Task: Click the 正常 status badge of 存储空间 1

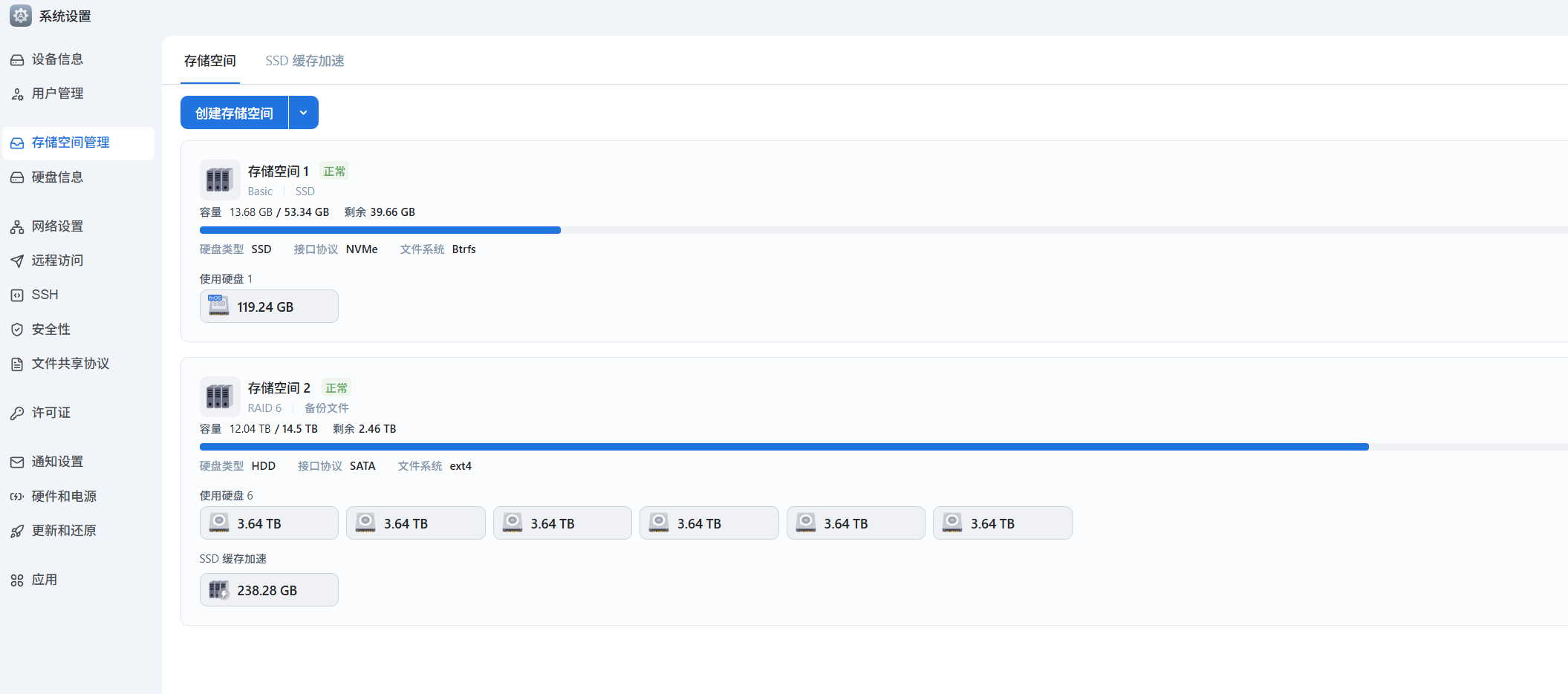Action: tap(334, 171)
